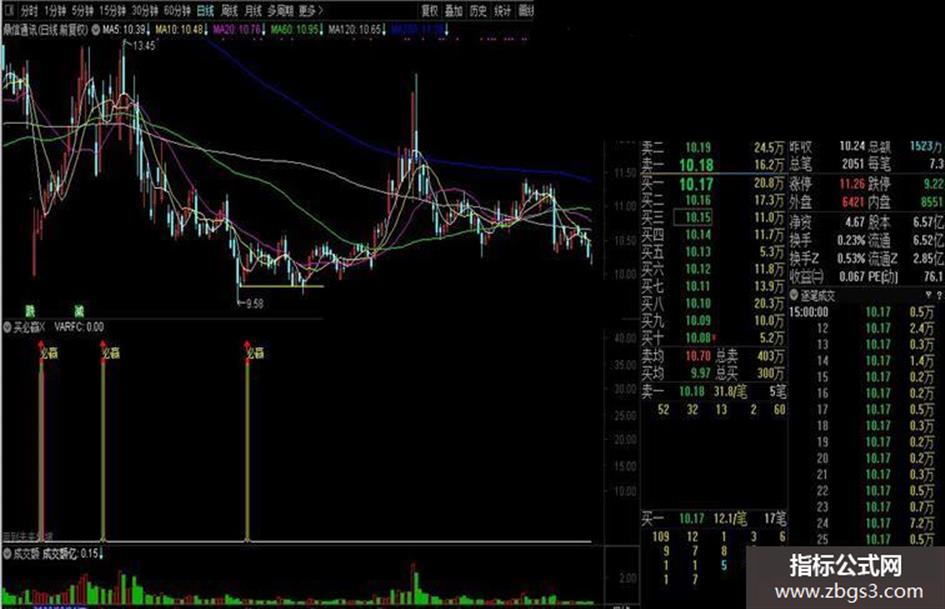
Task: Click the second 必赢 signal marker
Action: pos(110,353)
